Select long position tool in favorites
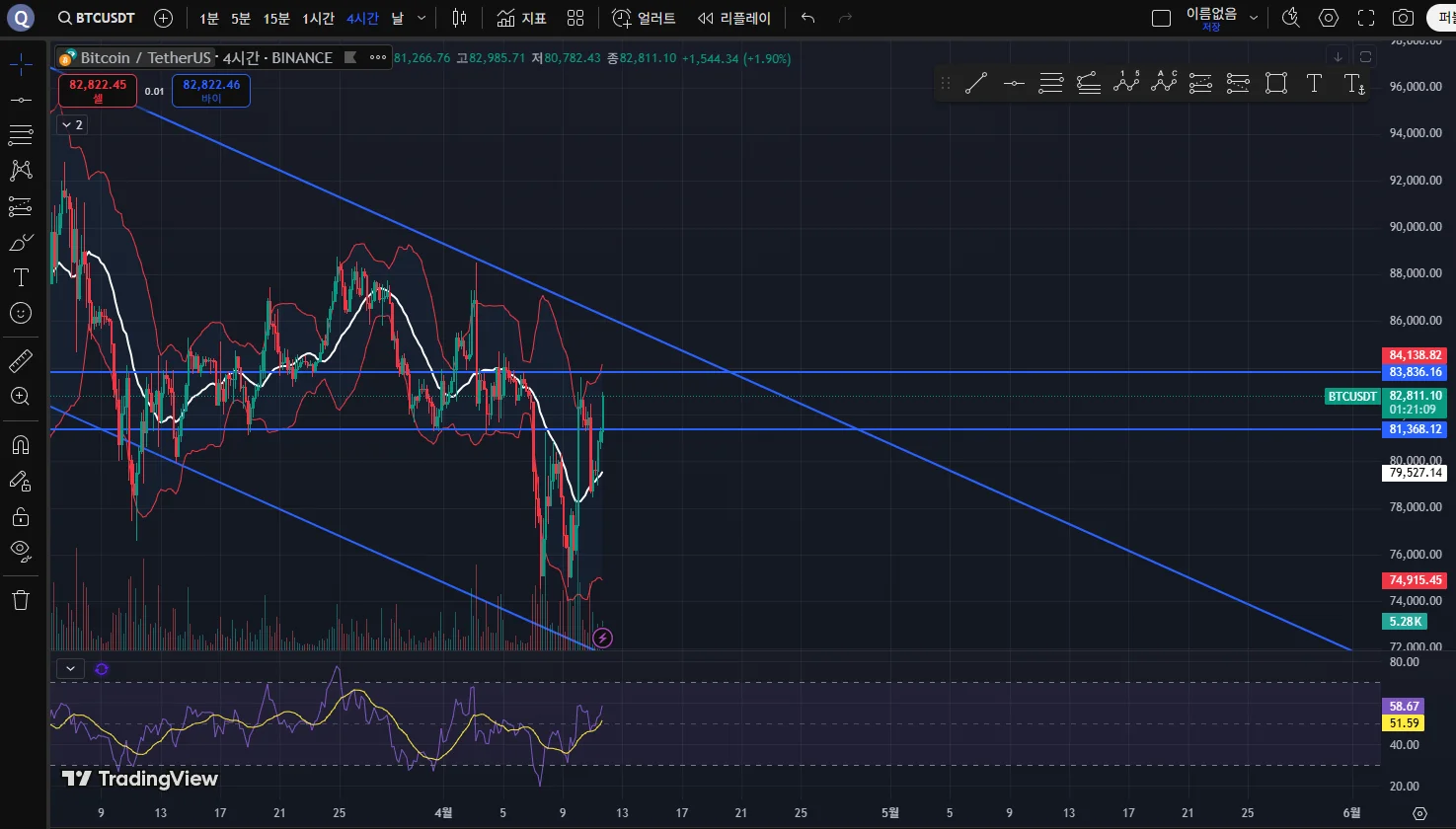The width and height of the screenshot is (1456, 829). pos(1201,84)
